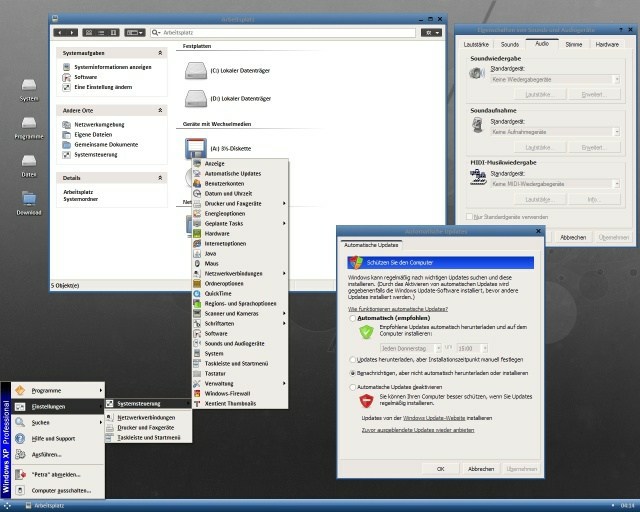Click the Java icon in the menu

point(197,254)
